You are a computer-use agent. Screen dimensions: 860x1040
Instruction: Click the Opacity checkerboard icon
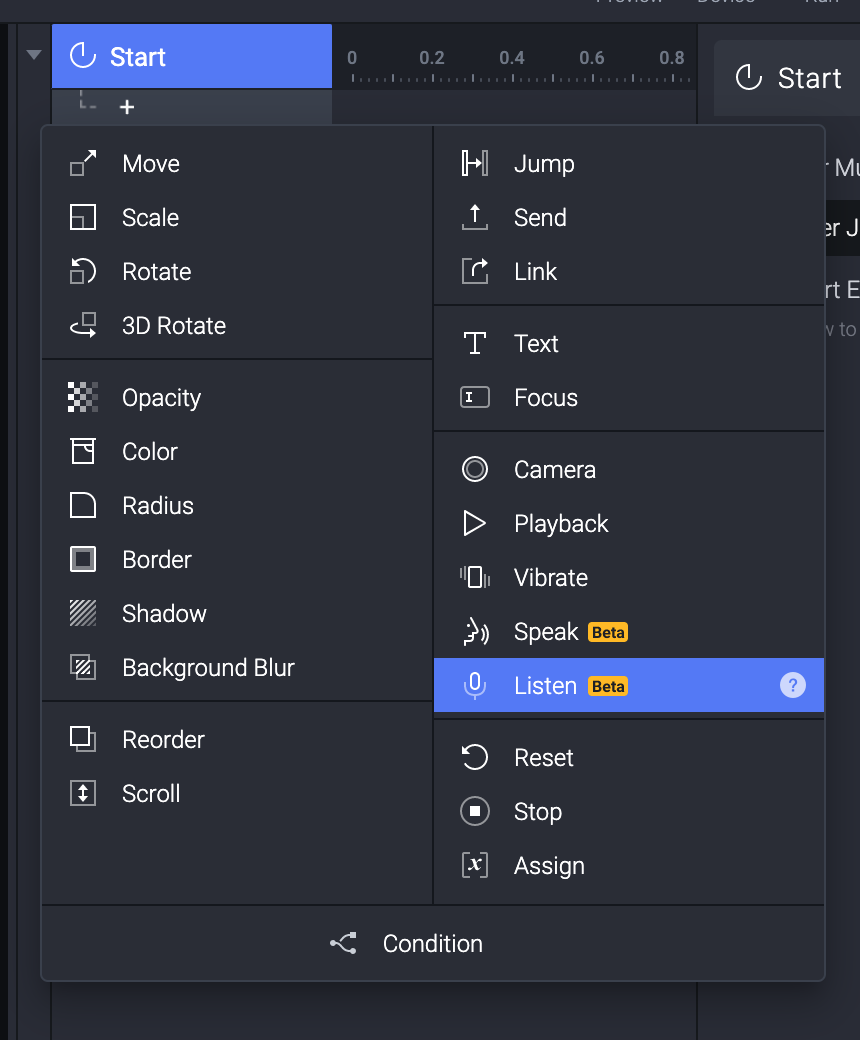[x=83, y=398]
